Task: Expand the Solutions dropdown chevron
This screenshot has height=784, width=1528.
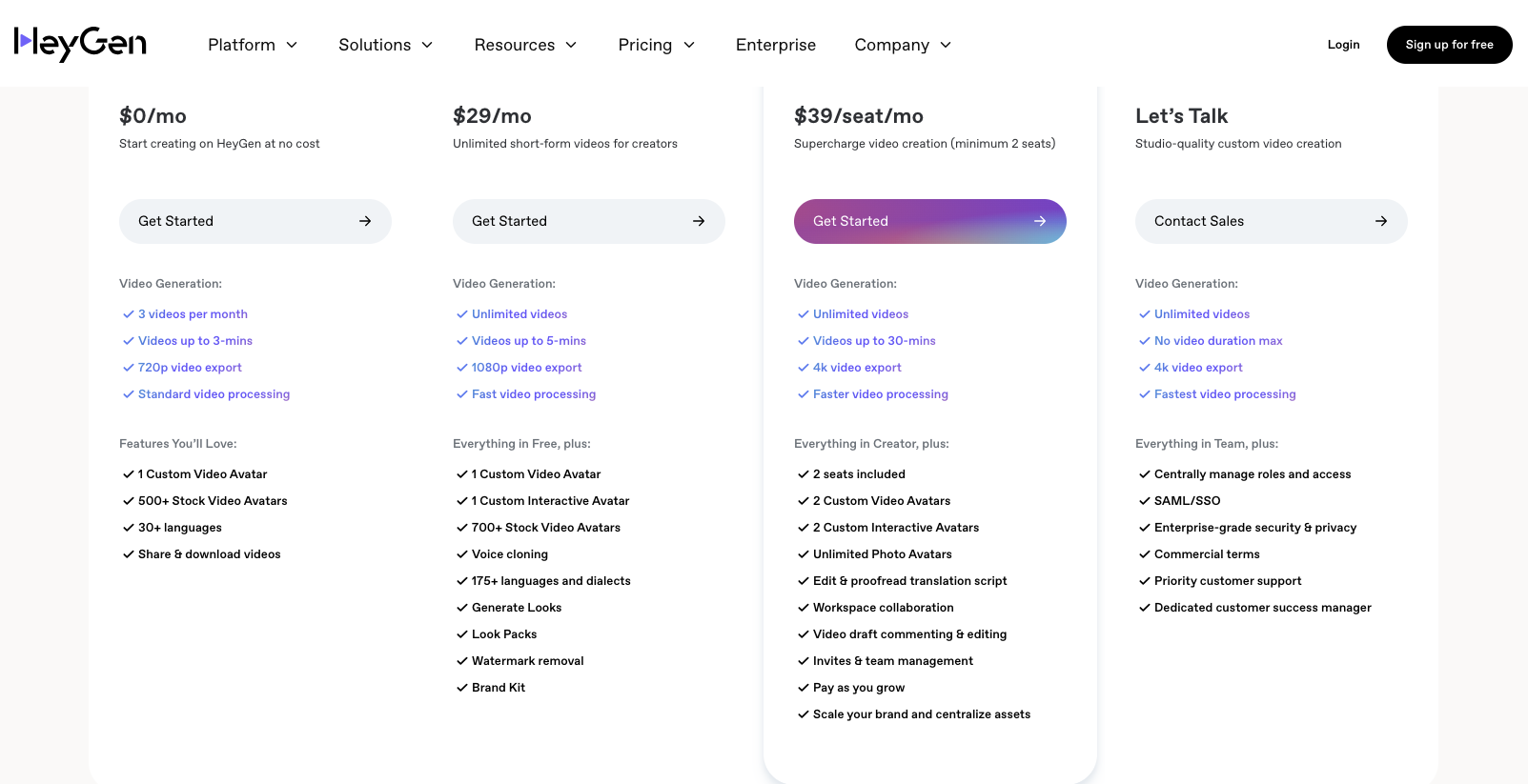Action: (427, 45)
